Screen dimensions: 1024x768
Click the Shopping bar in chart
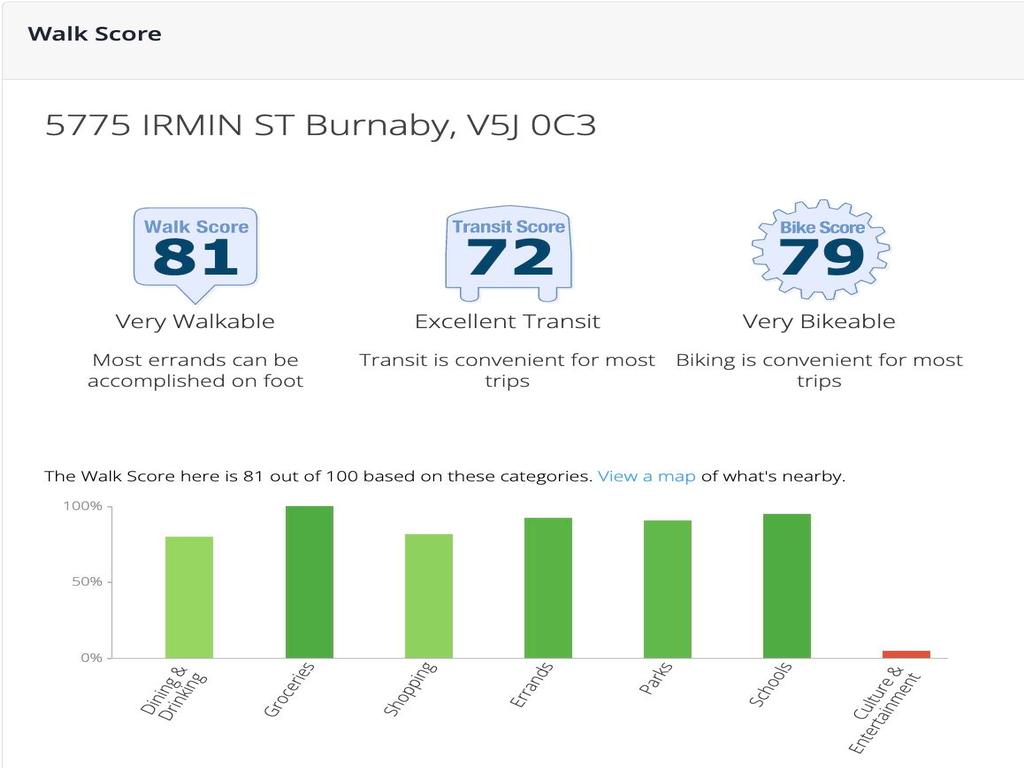[x=428, y=596]
